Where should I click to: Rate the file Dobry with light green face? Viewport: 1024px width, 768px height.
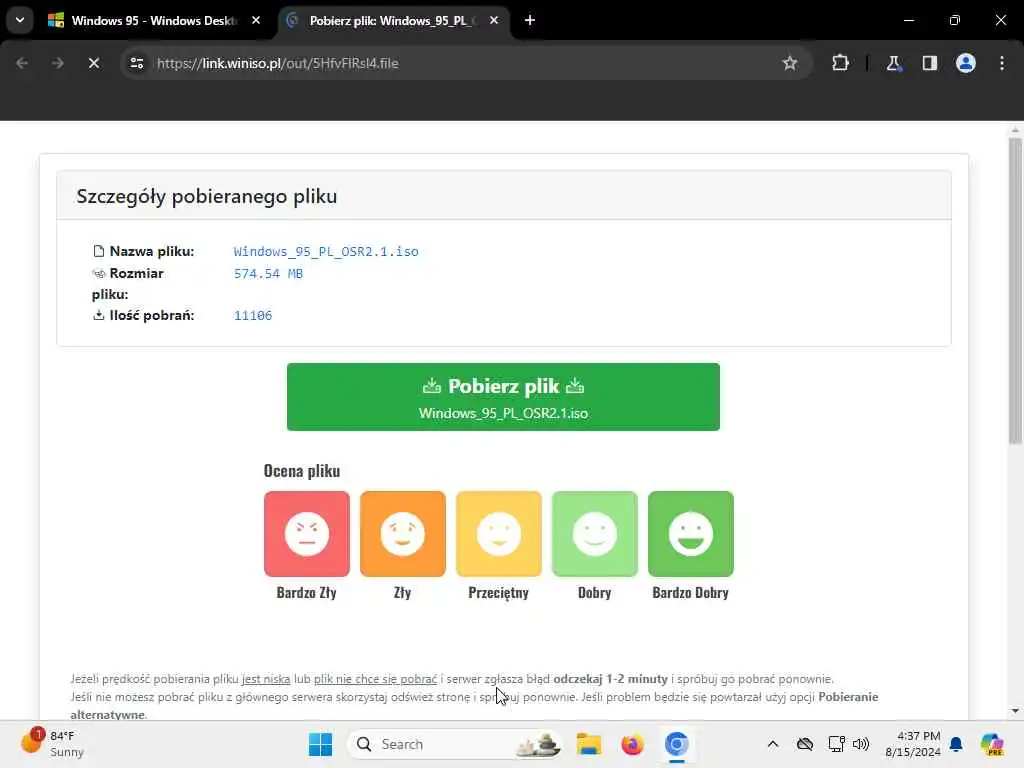pyautogui.click(x=594, y=534)
